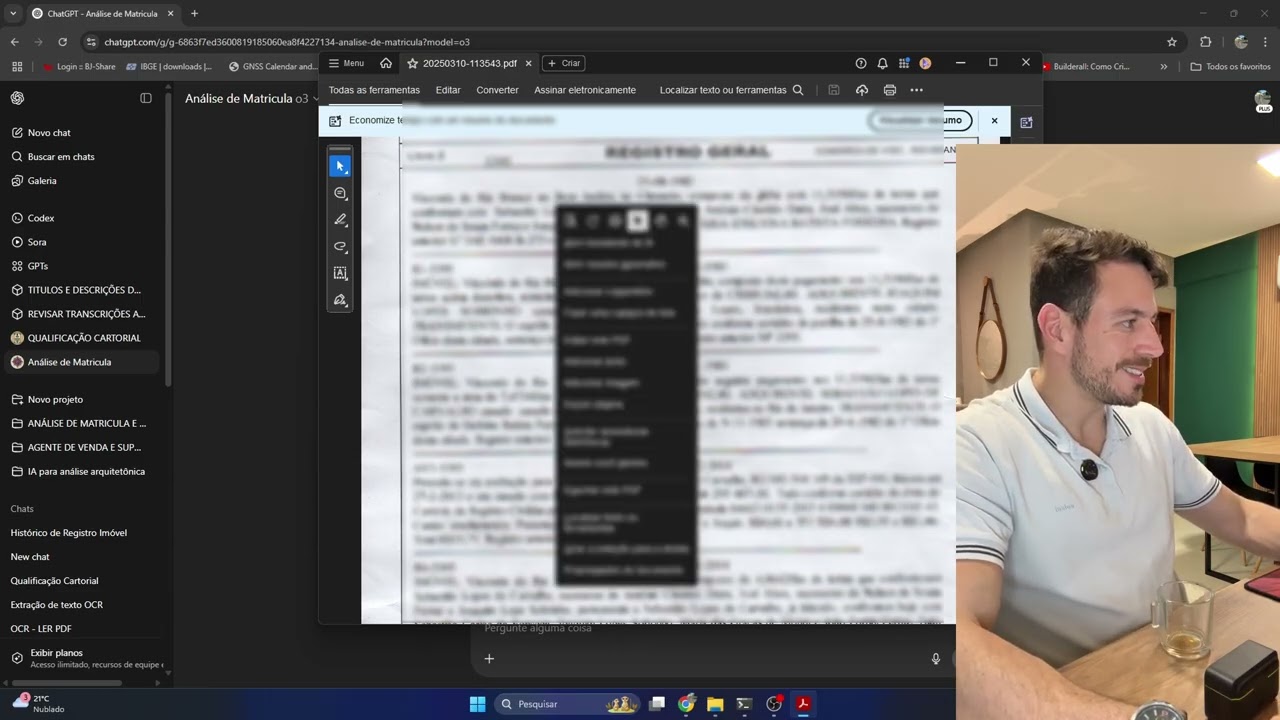
Task: Open IA para análise arquitetônica project
Action: tap(80, 471)
